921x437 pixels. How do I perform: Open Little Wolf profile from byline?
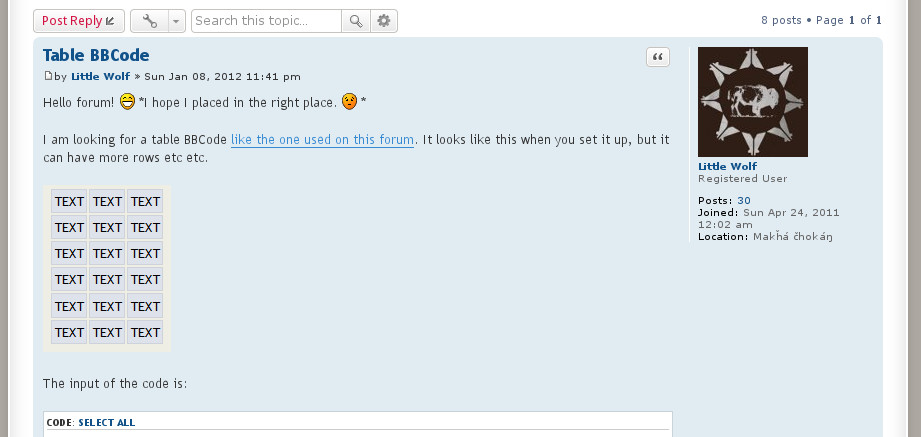[100, 76]
